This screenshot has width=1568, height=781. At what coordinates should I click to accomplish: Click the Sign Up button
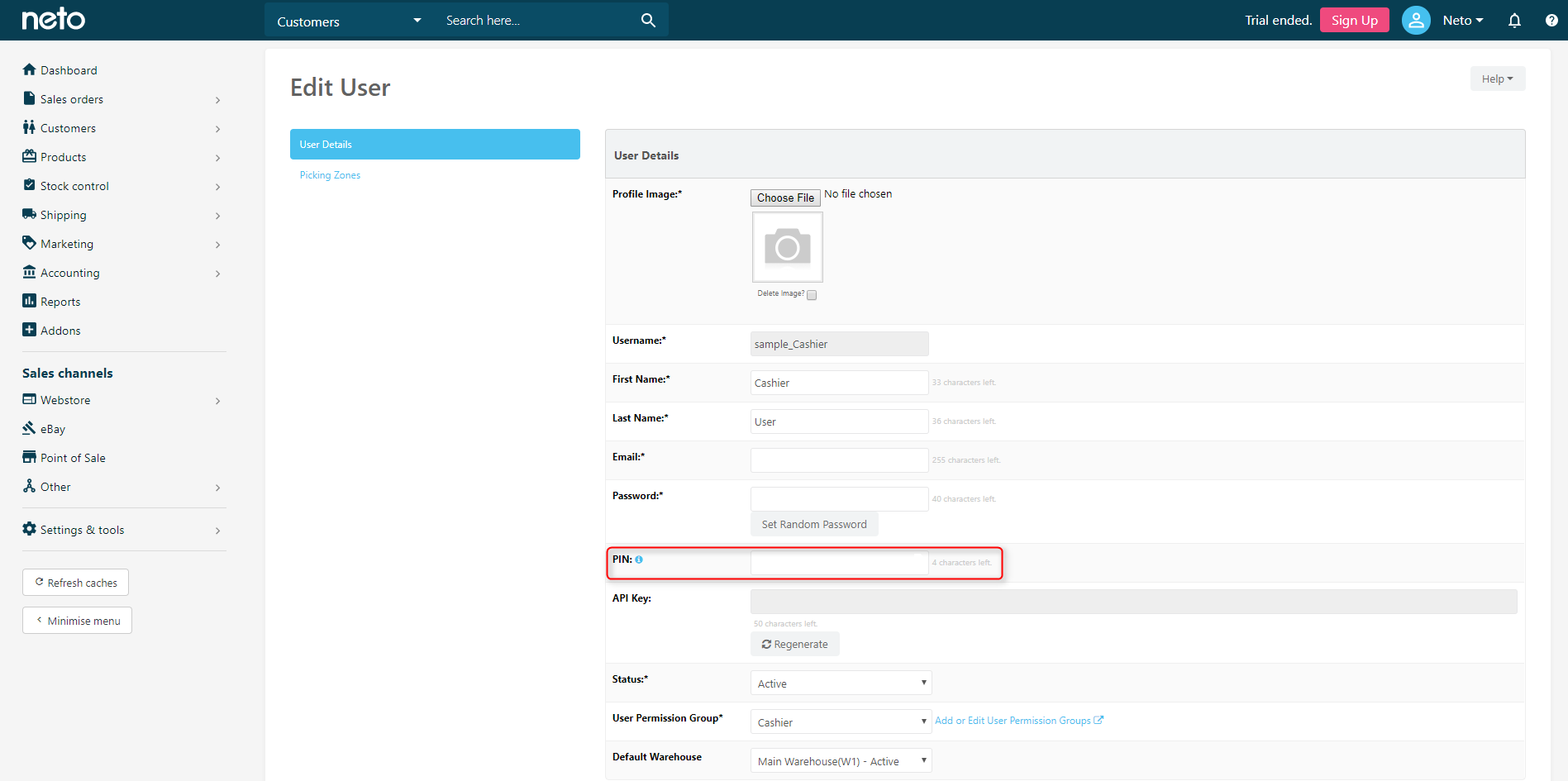coord(1355,20)
